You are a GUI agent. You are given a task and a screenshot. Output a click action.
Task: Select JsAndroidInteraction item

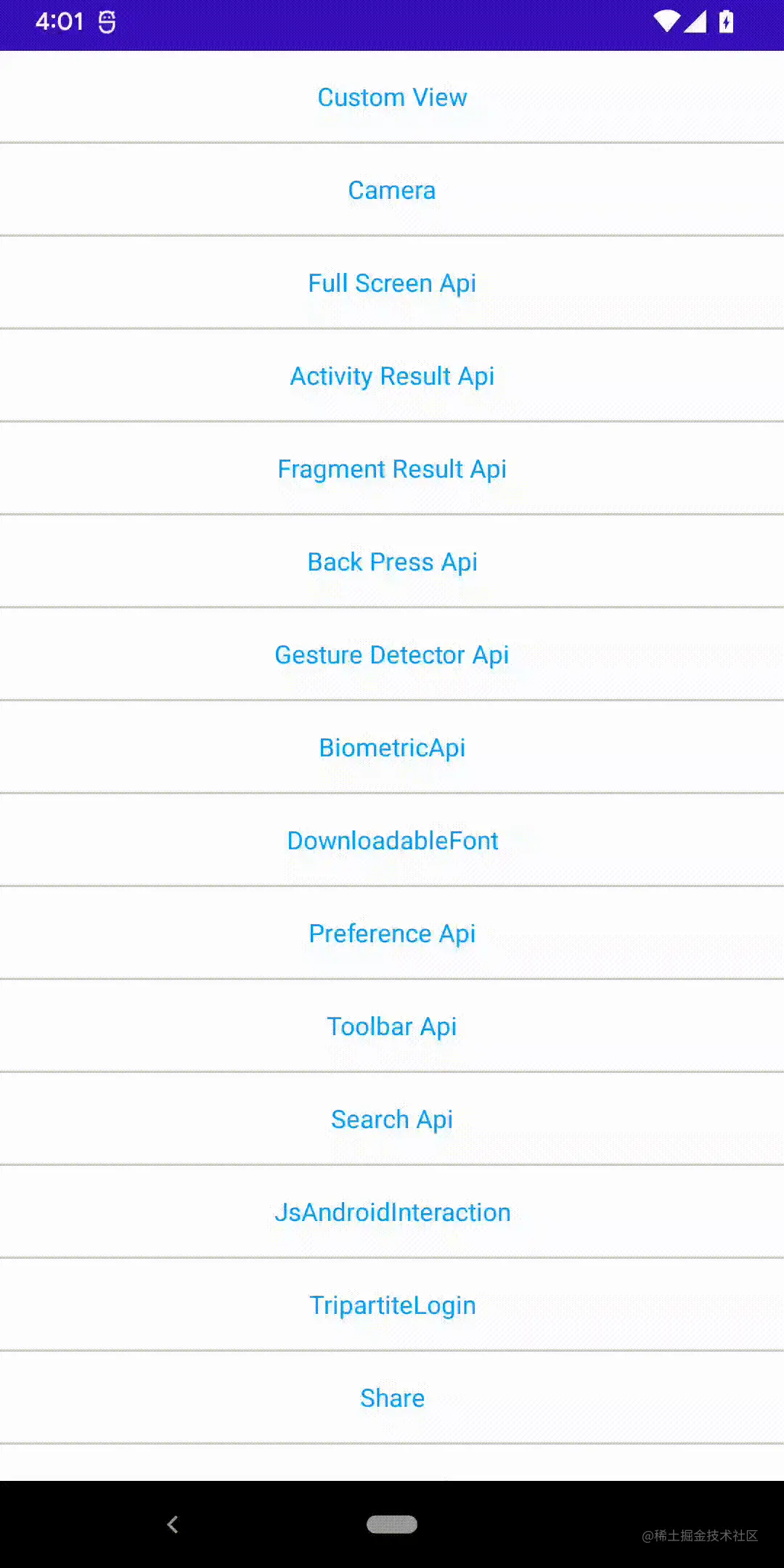pos(392,1212)
